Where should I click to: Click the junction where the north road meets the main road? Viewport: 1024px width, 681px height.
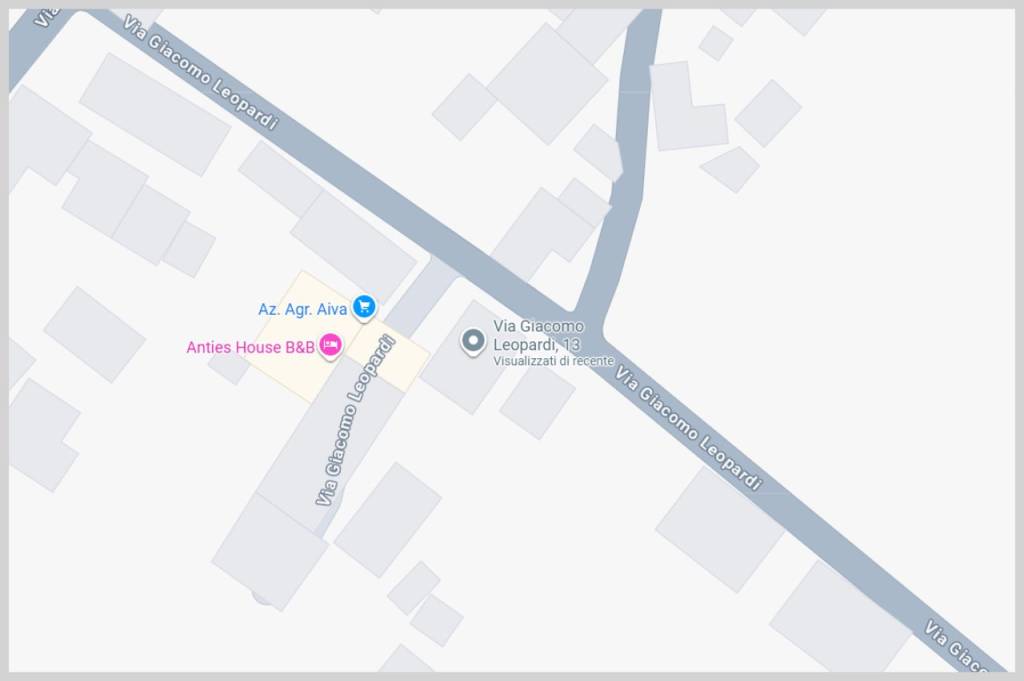pos(589,321)
